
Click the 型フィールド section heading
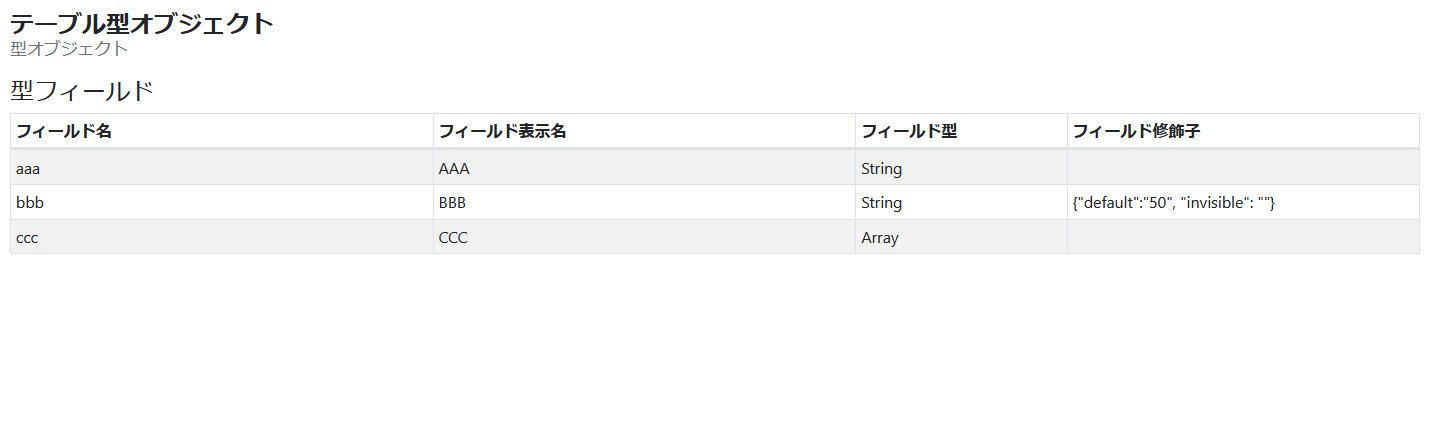pyautogui.click(x=82, y=91)
